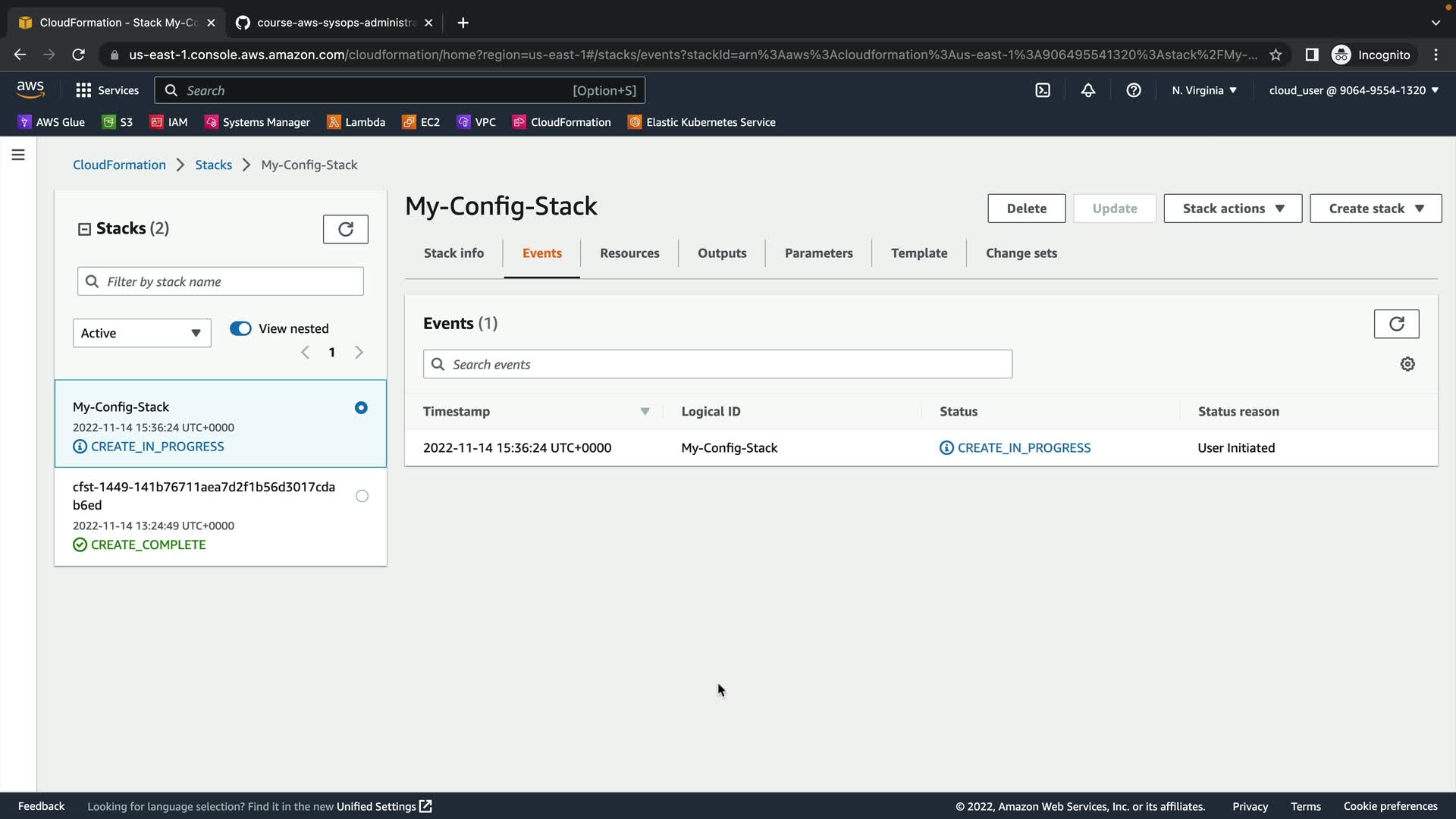Open the side navigation hamburger menu
1456x819 pixels.
pos(18,155)
